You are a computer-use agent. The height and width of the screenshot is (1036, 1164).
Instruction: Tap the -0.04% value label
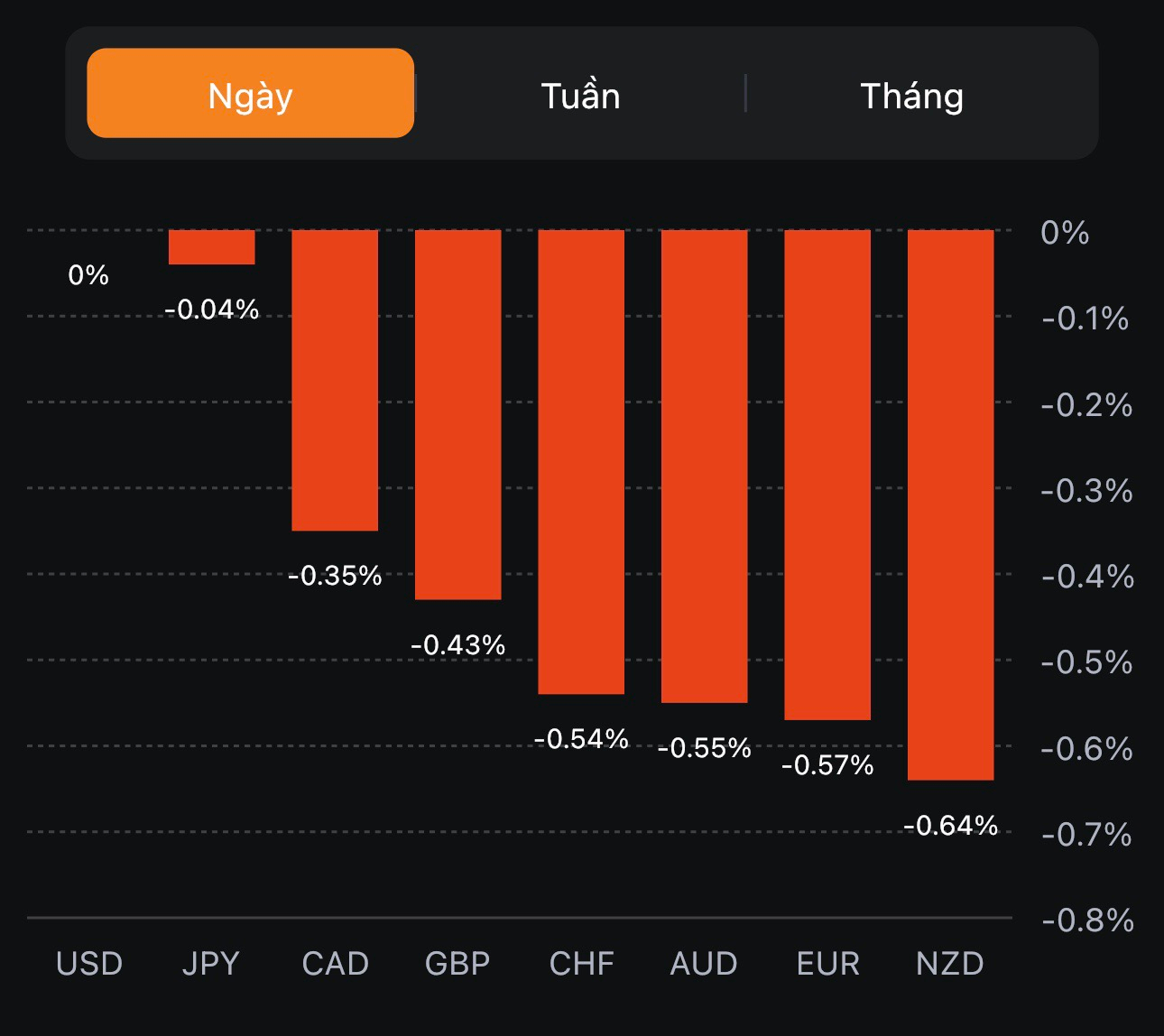coord(212,310)
